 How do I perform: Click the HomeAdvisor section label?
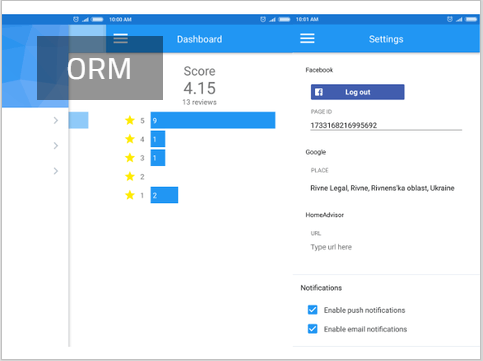[x=324, y=215]
